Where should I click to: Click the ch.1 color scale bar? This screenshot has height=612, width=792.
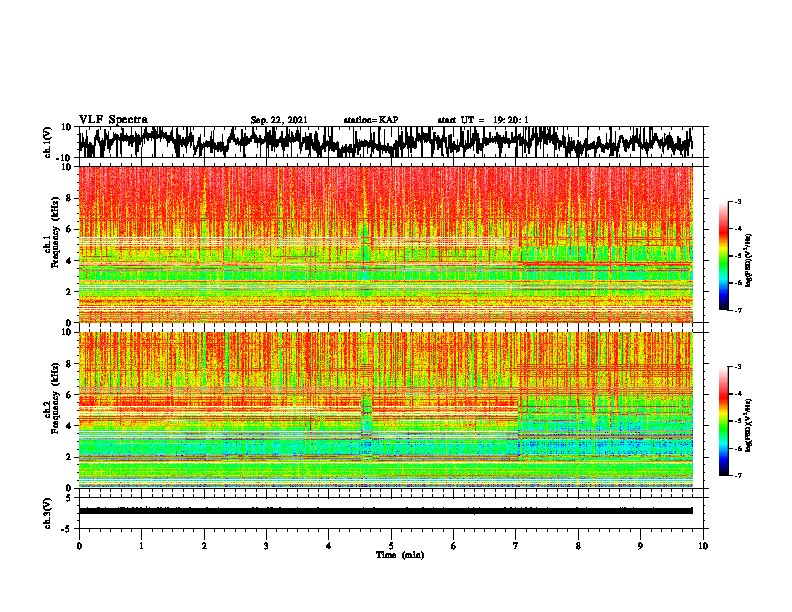pos(724,256)
